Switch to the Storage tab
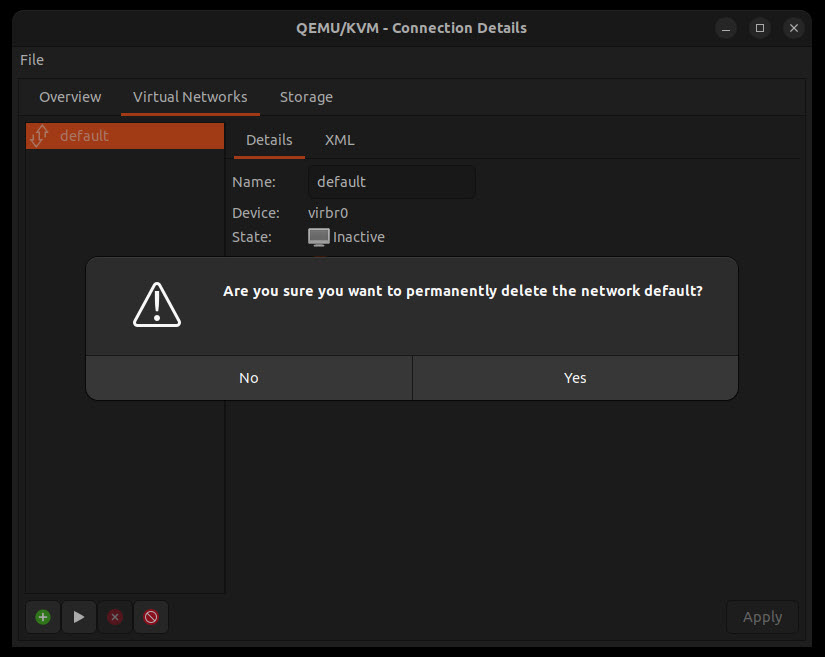The height and width of the screenshot is (657, 825). pos(306,97)
